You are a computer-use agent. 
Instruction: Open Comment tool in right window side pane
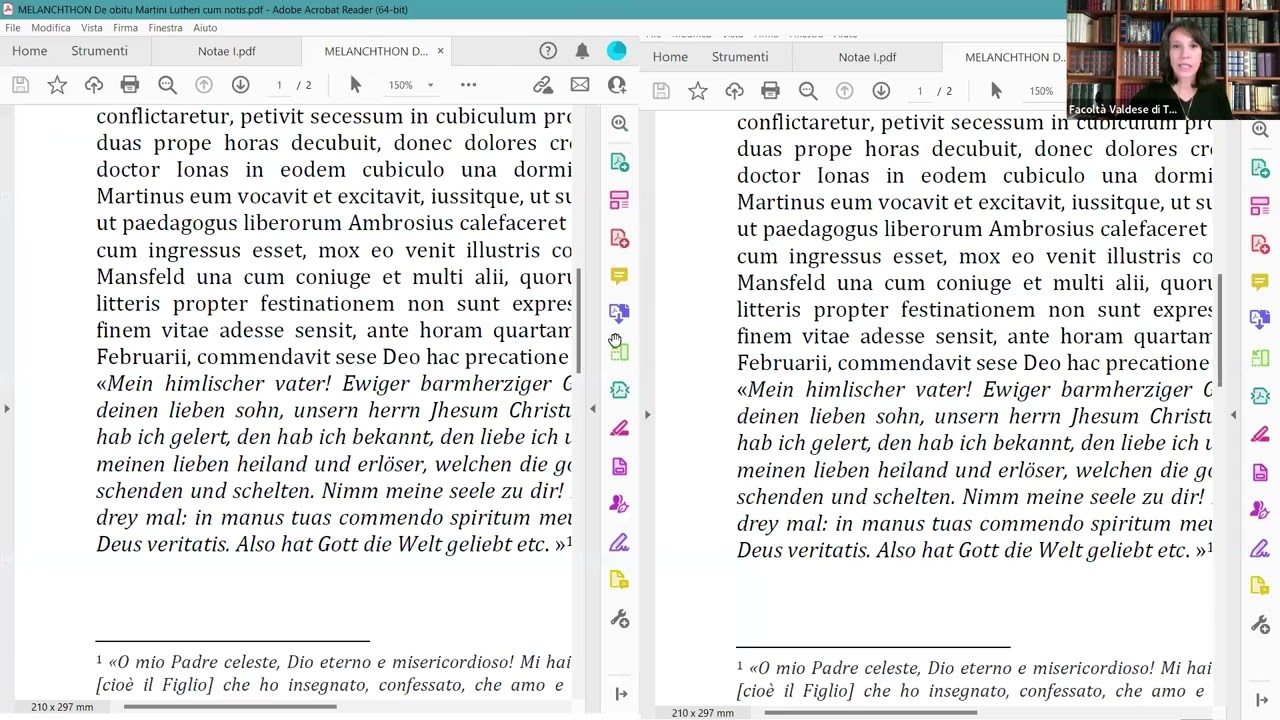tap(1260, 282)
